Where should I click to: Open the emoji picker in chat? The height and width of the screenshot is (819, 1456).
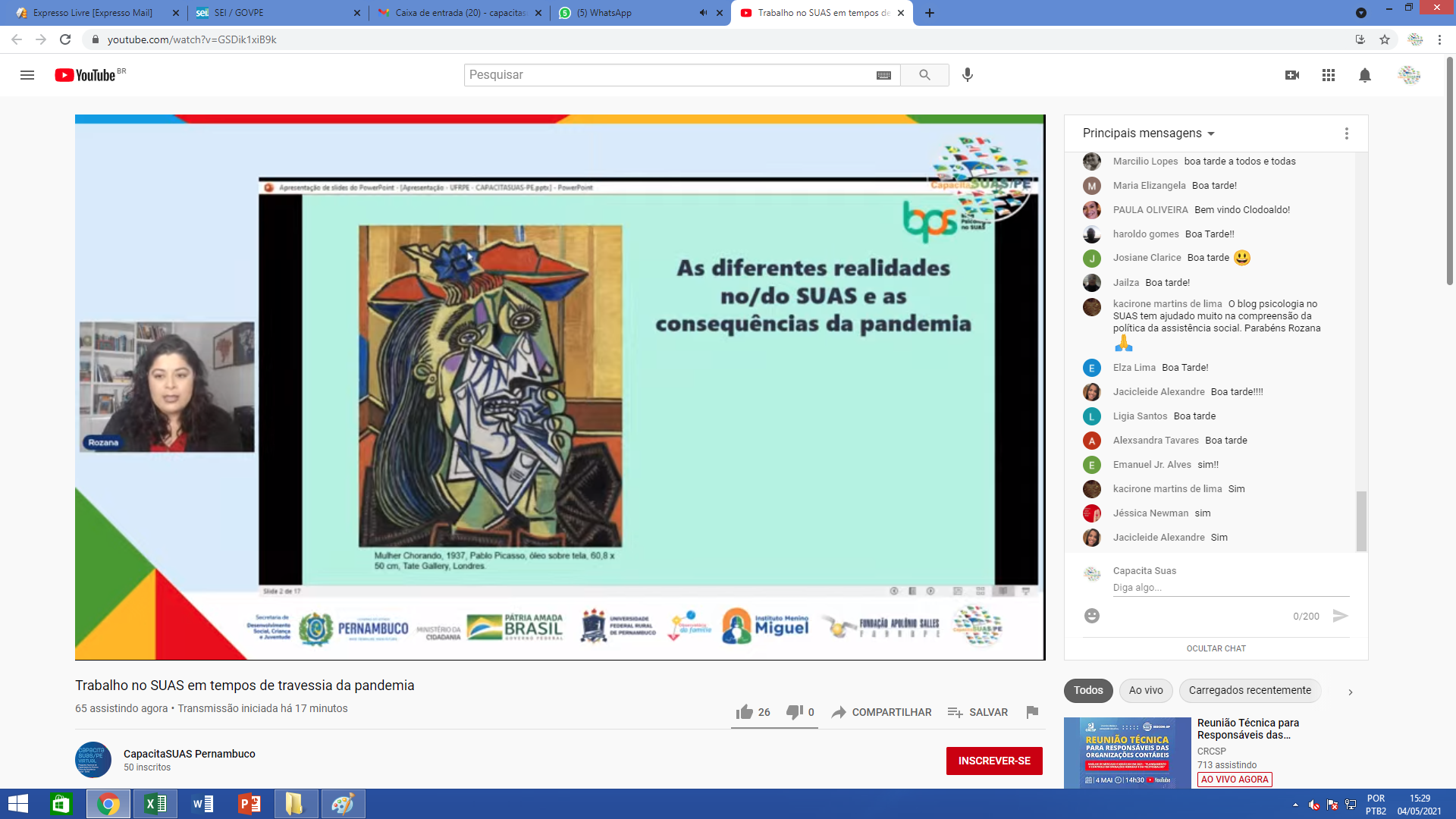coord(1092,616)
